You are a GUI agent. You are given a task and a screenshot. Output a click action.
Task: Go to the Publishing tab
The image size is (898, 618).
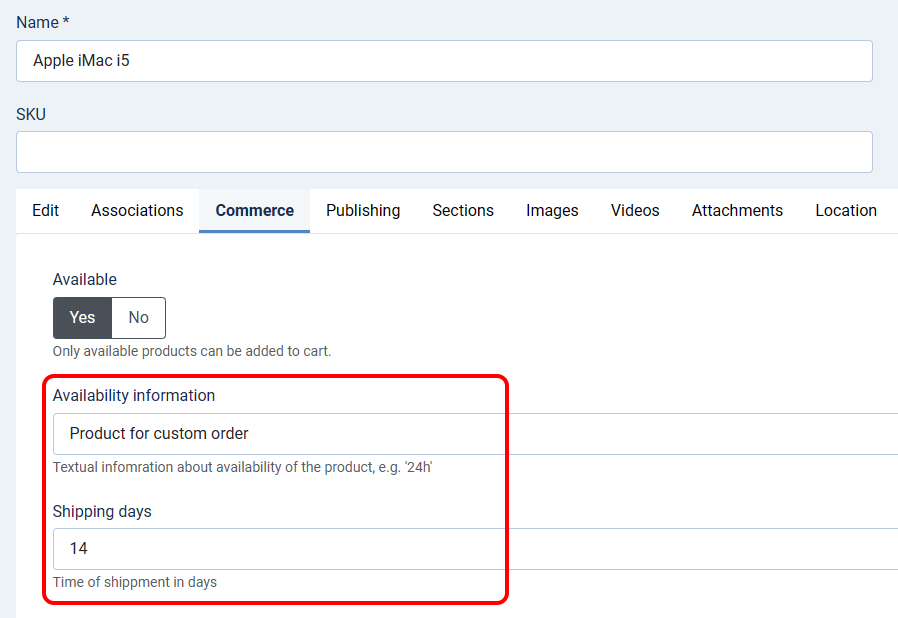click(363, 211)
